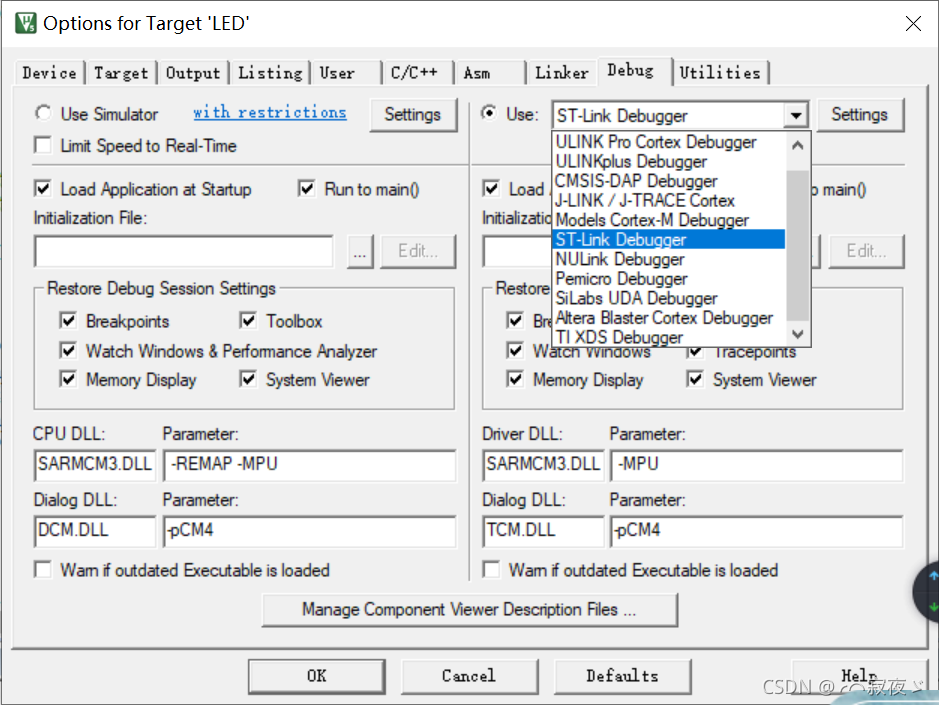Click the simulator Settings button
Image resolution: width=939 pixels, height=705 pixels.
[x=413, y=114]
